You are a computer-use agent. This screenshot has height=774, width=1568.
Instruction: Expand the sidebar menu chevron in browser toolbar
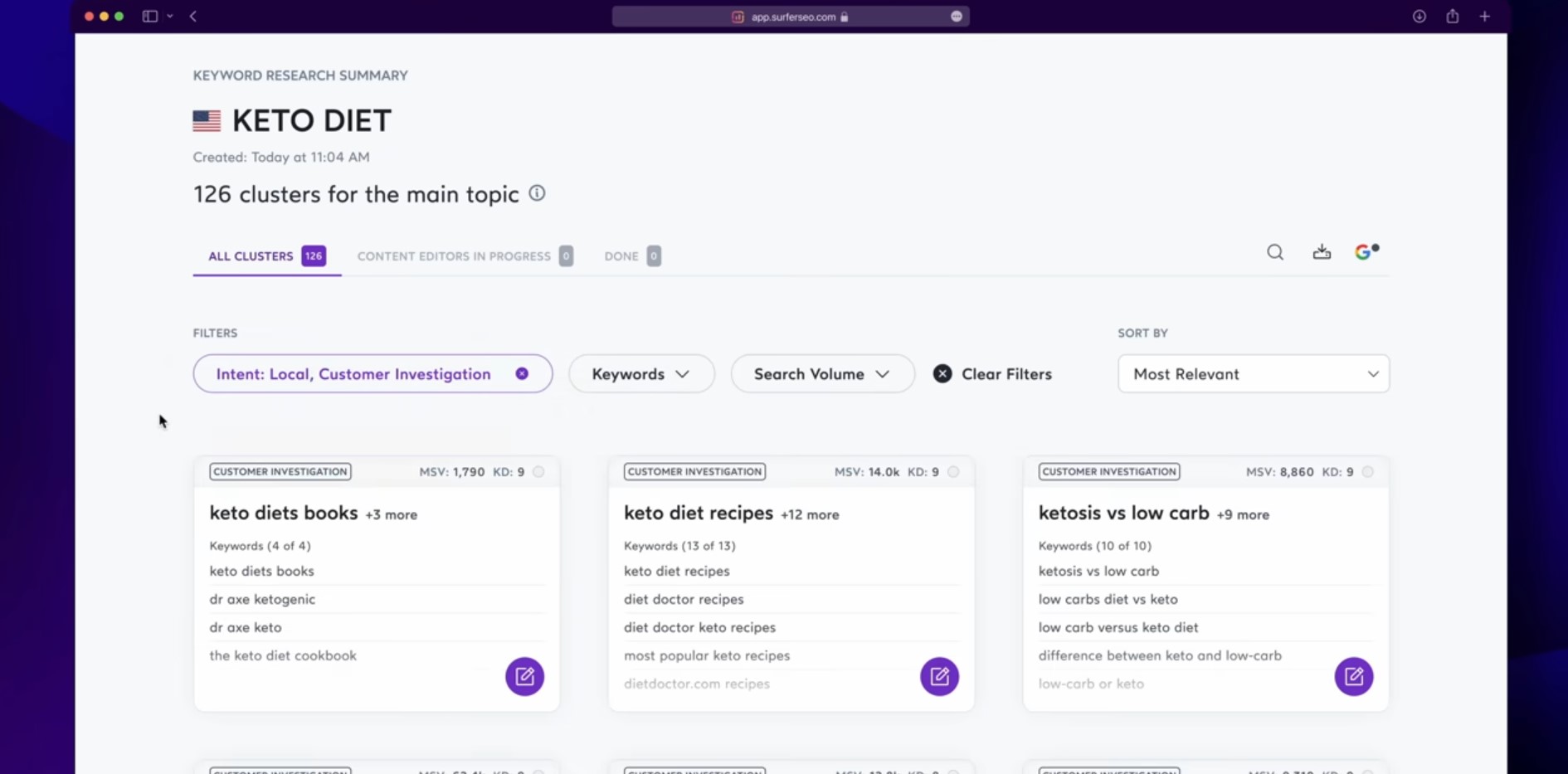[170, 16]
